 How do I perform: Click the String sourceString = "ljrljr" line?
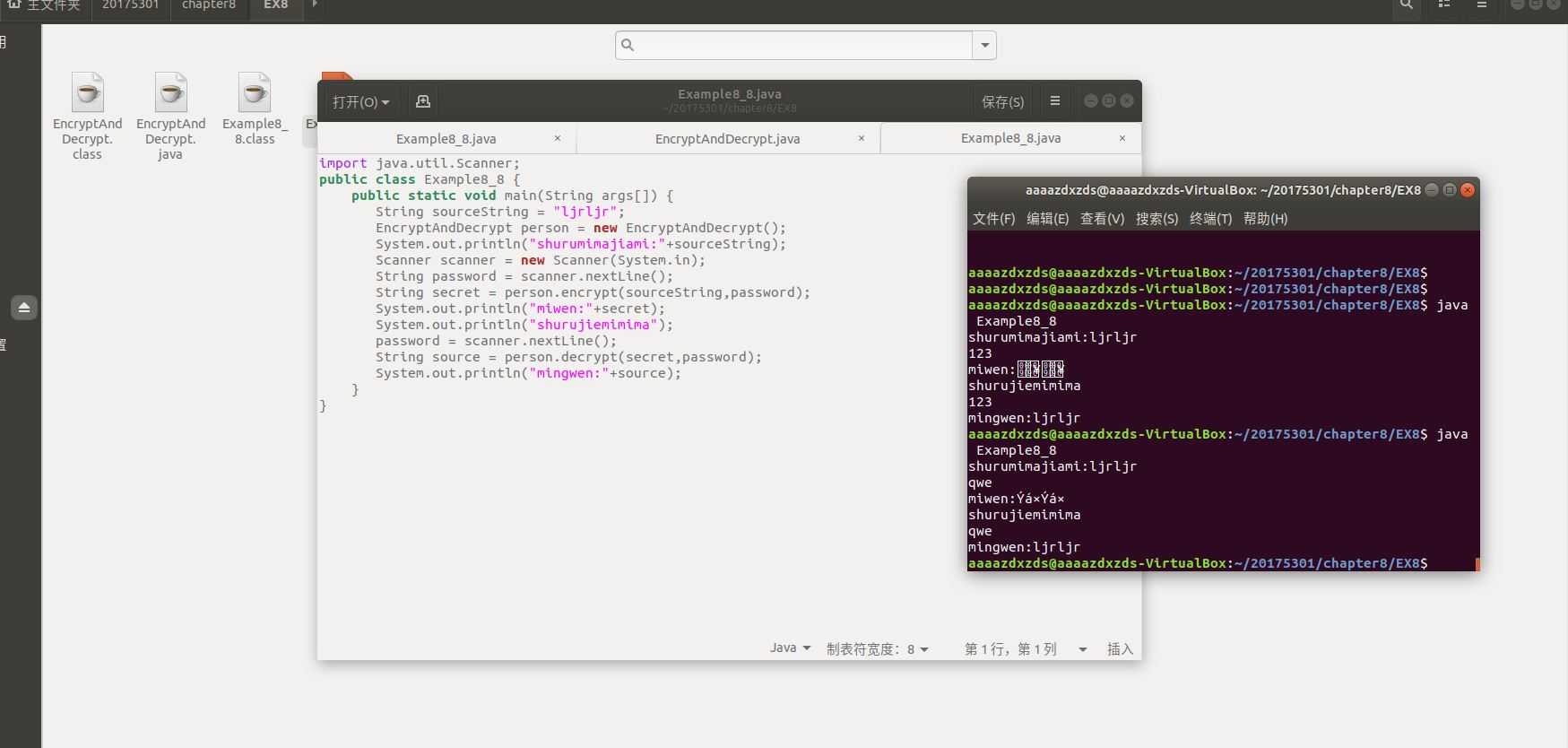tap(499, 212)
